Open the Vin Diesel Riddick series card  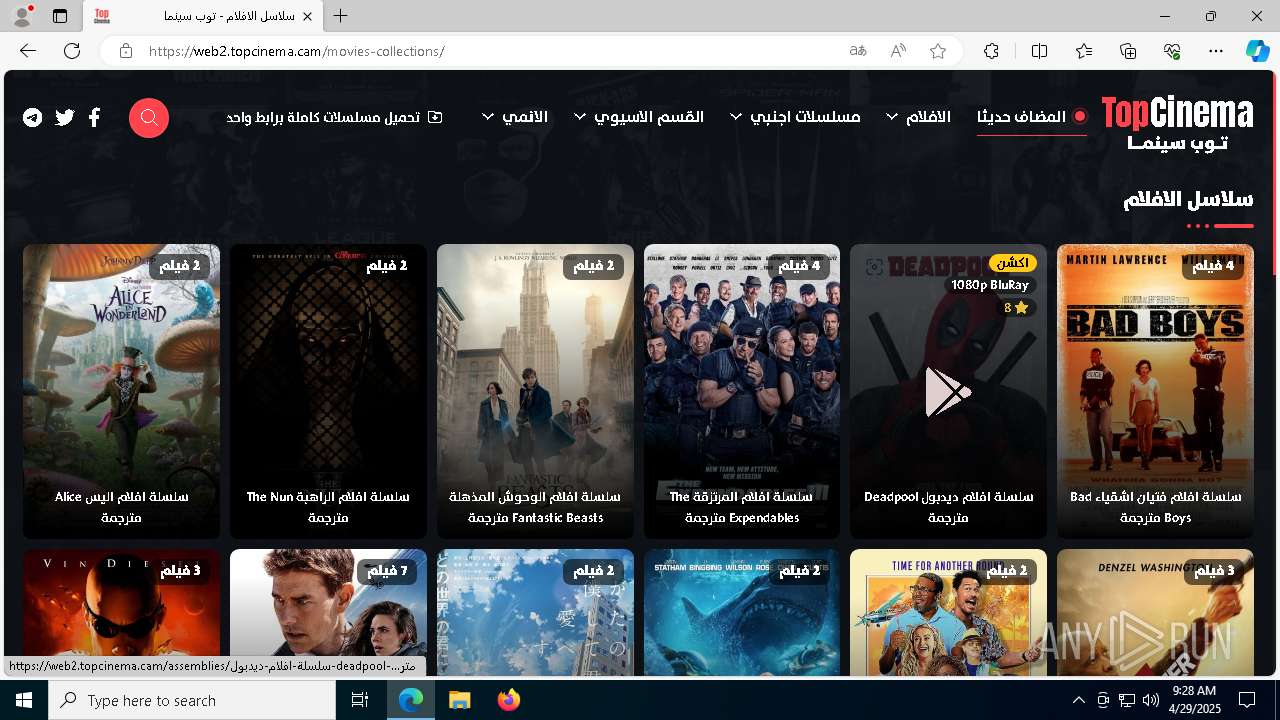click(x=121, y=612)
